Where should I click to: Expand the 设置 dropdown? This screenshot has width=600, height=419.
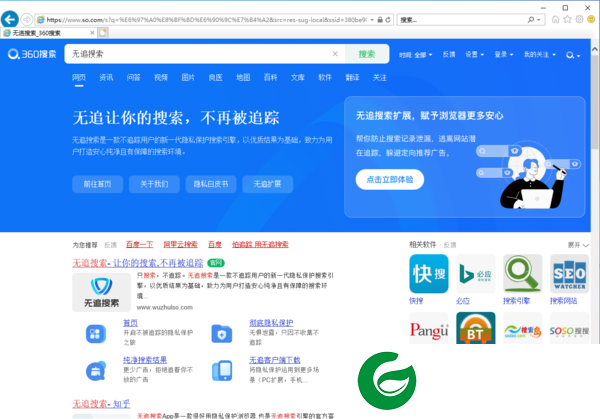[x=474, y=55]
